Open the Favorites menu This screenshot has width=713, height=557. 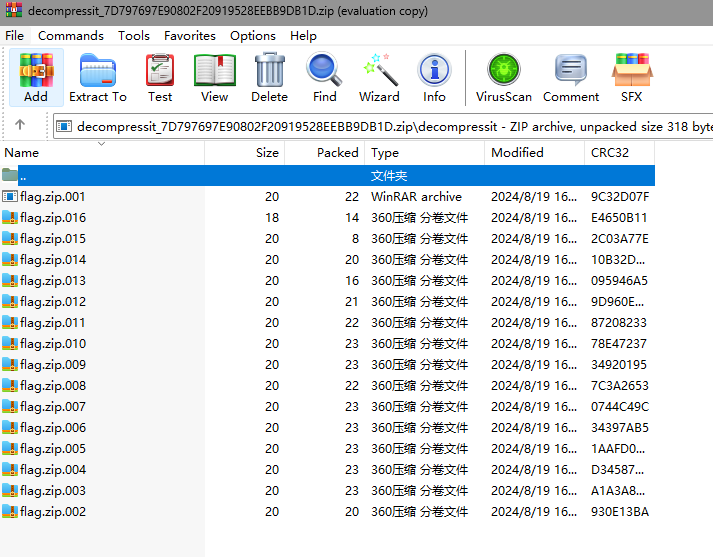coord(190,35)
